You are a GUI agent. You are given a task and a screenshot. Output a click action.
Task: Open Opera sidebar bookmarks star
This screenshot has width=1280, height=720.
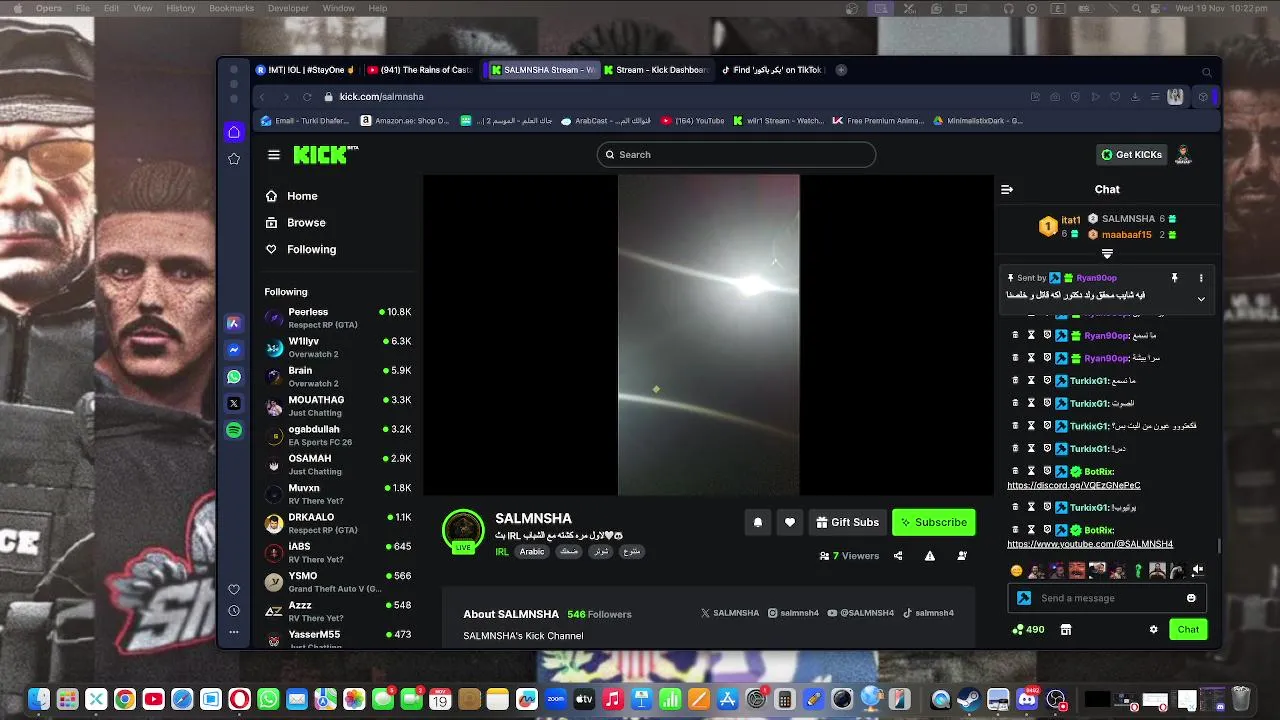pyautogui.click(x=234, y=159)
